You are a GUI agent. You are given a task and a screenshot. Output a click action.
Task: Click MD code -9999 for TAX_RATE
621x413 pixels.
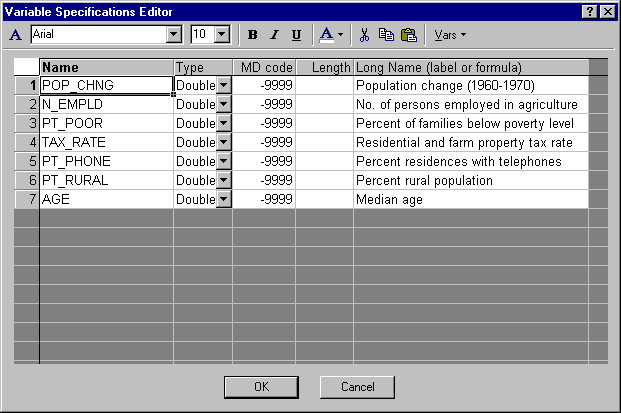click(x=264, y=142)
